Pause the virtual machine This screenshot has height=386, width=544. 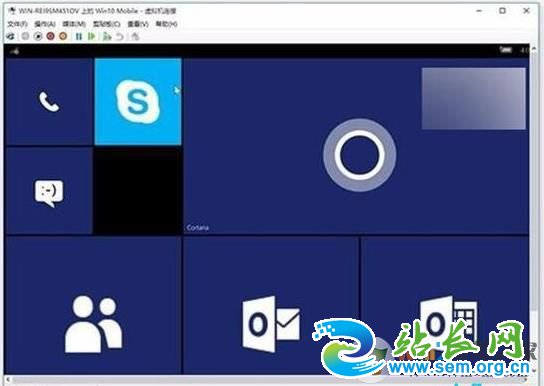point(79,36)
